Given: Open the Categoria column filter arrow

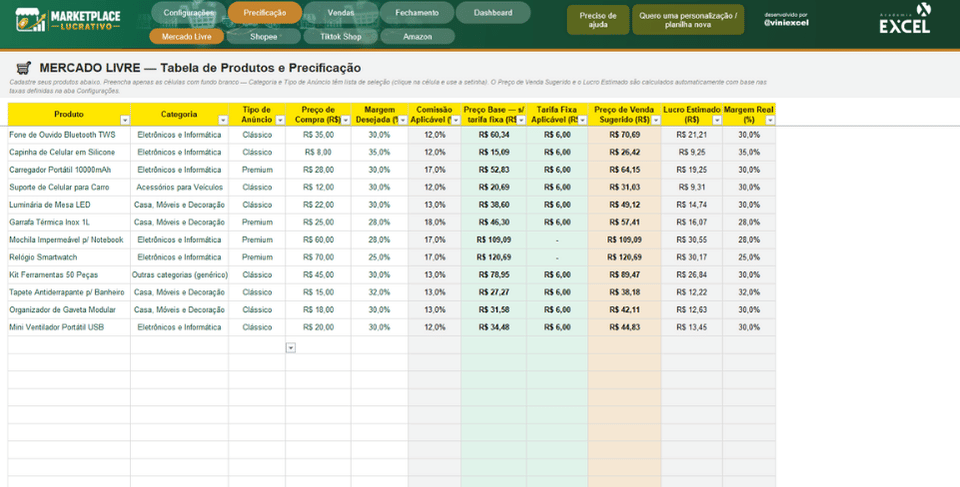Looking at the screenshot, I should (223, 120).
